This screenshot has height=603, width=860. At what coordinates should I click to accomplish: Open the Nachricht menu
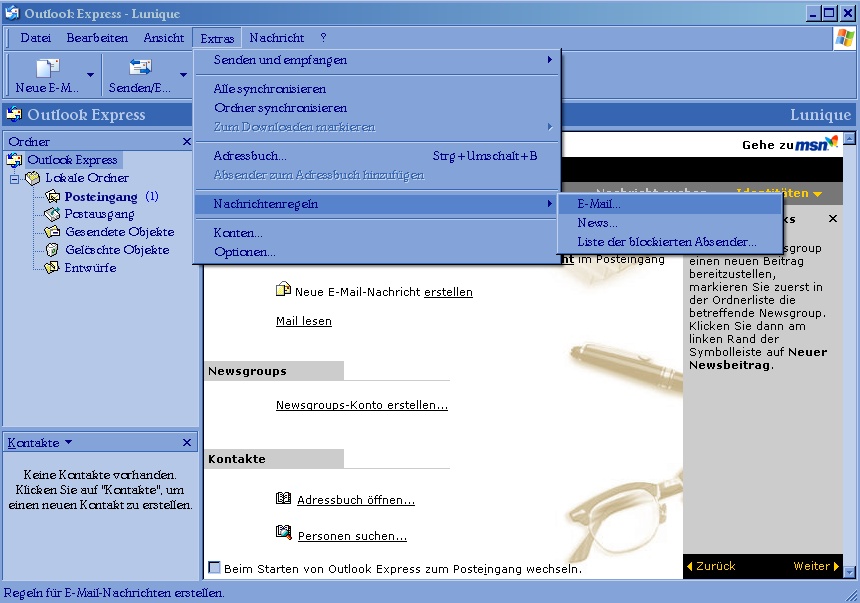pos(276,38)
